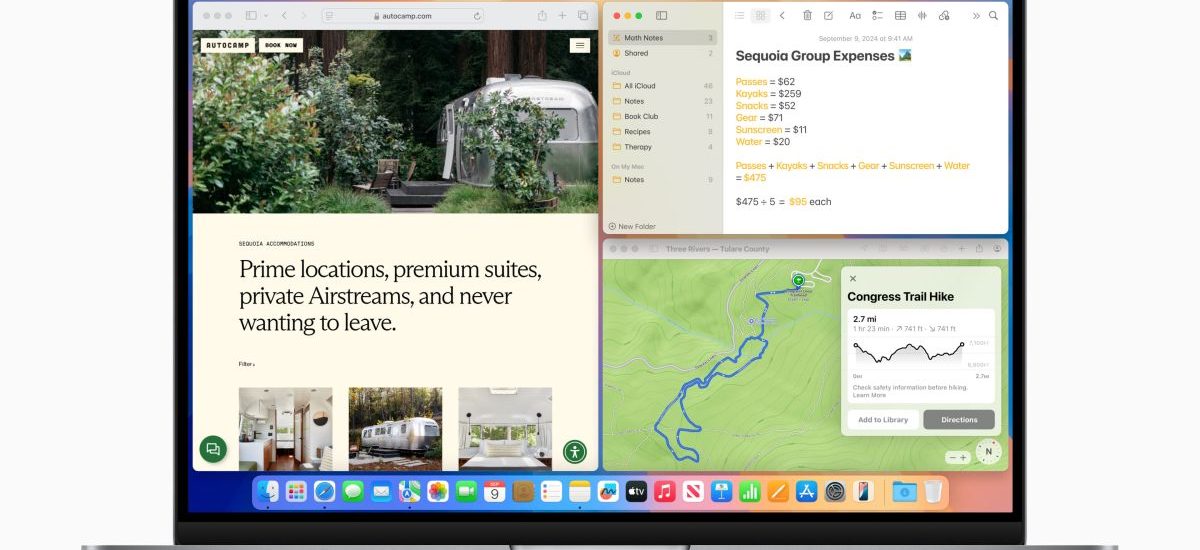Viewport: 1200px width, 550px height.
Task: Create a new note with compose icon
Action: (828, 16)
